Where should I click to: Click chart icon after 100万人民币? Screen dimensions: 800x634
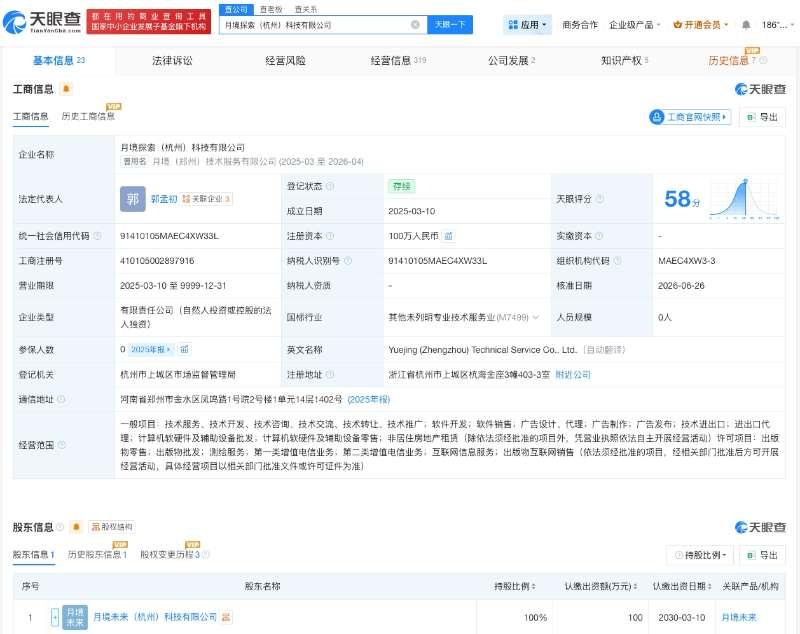[x=448, y=236]
